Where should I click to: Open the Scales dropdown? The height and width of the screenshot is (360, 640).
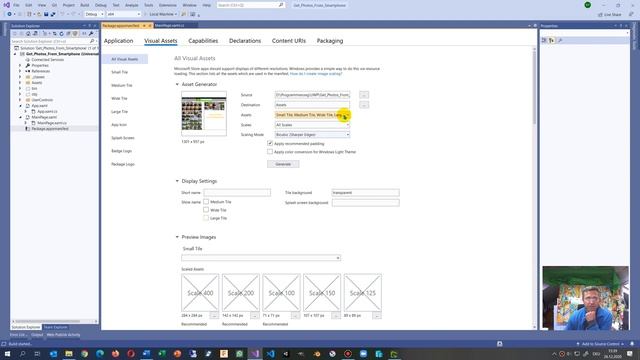coord(312,125)
